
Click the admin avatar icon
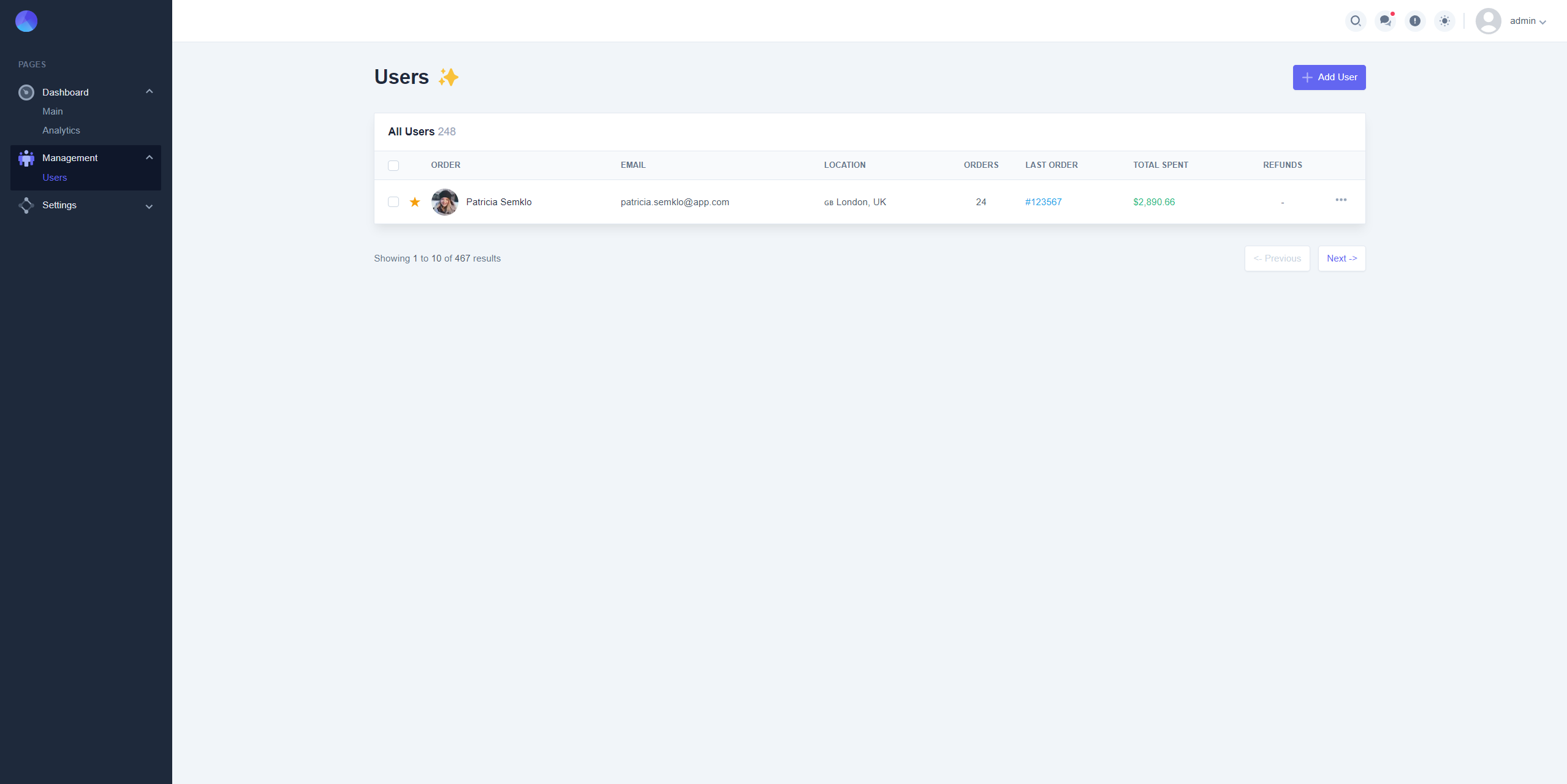pyautogui.click(x=1488, y=21)
